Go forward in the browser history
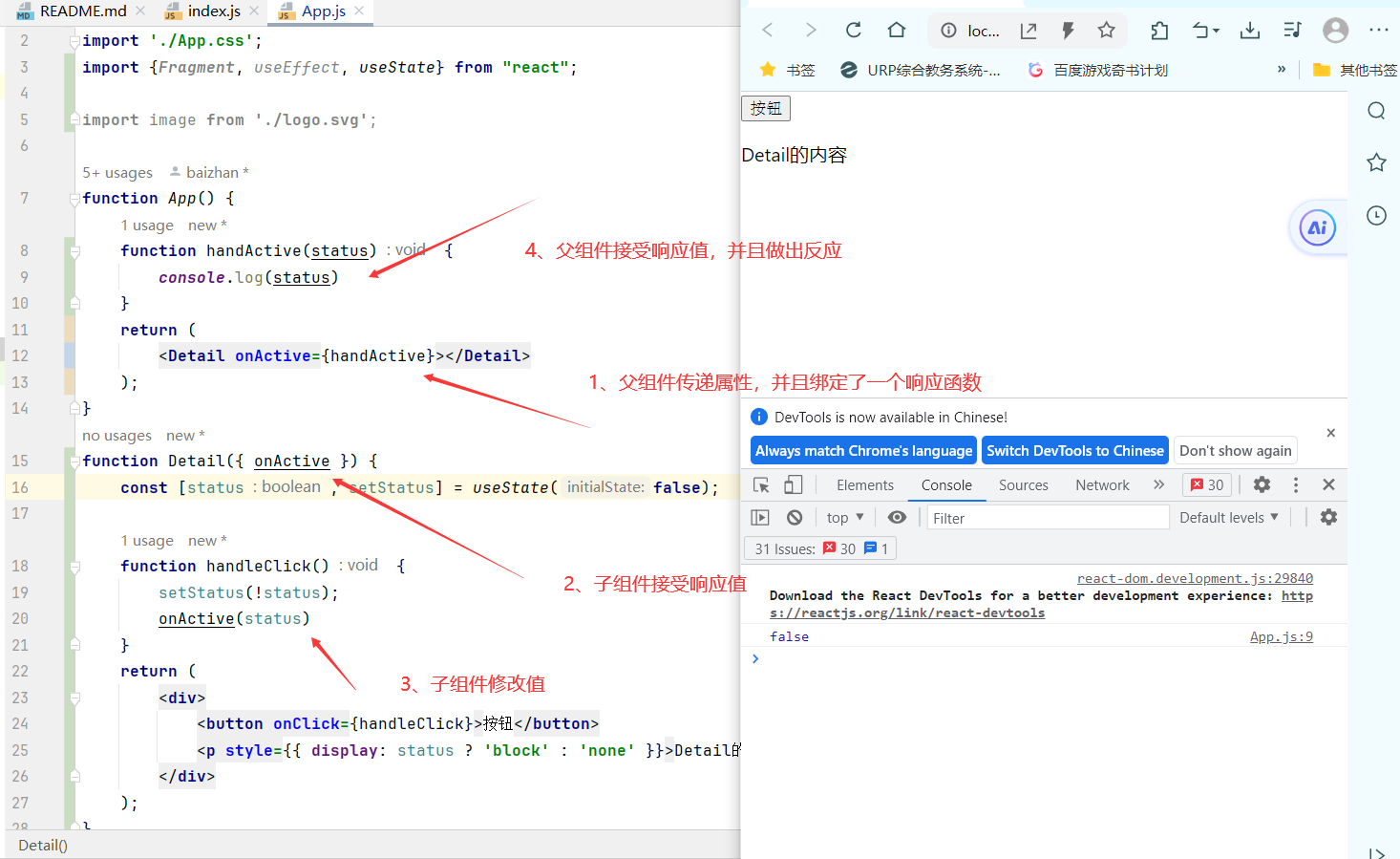The height and width of the screenshot is (859, 1400). coord(811,30)
